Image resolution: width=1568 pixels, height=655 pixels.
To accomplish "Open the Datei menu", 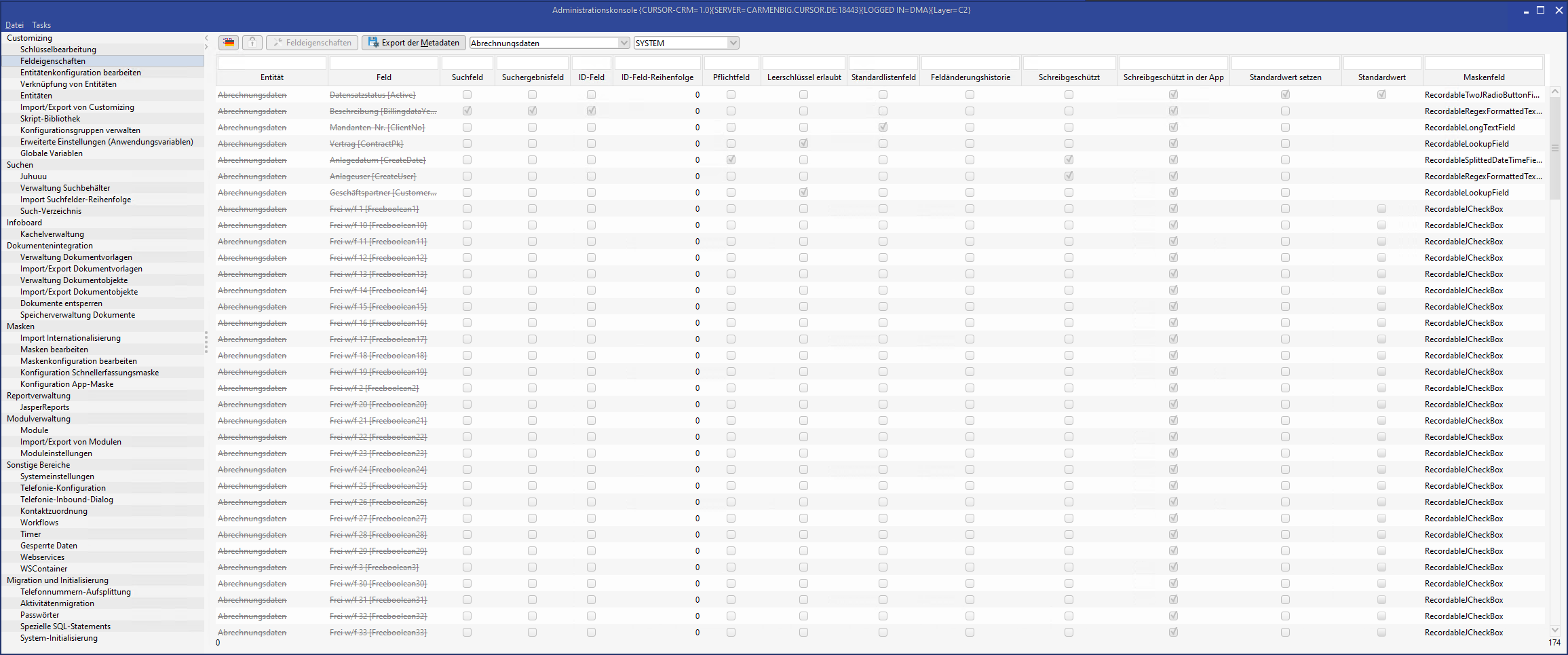I will point(14,25).
